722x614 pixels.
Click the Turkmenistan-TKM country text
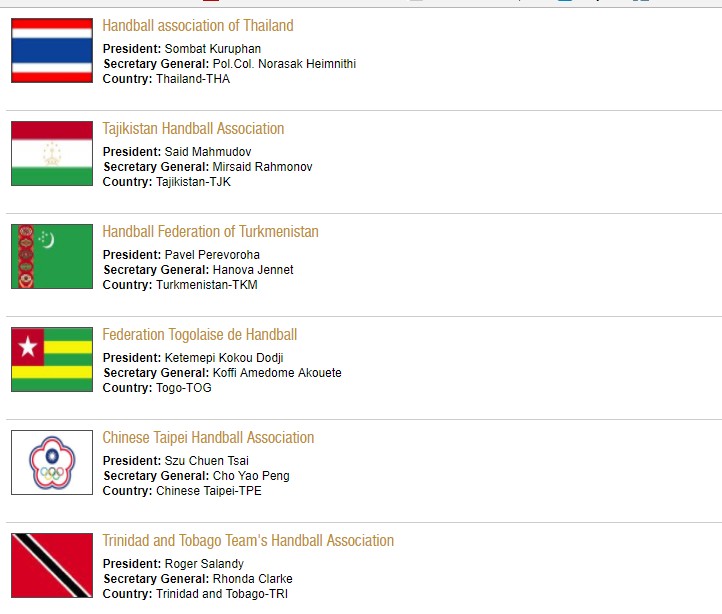click(x=206, y=285)
